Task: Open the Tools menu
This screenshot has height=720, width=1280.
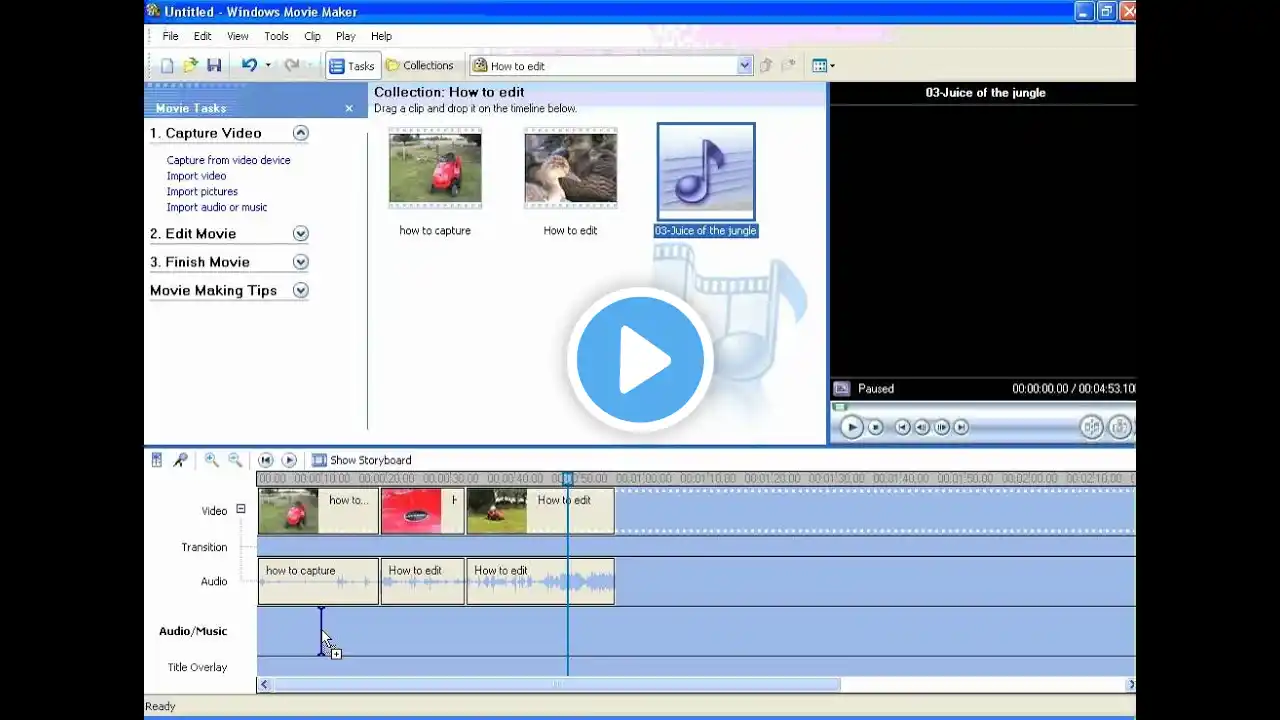Action: pos(276,36)
